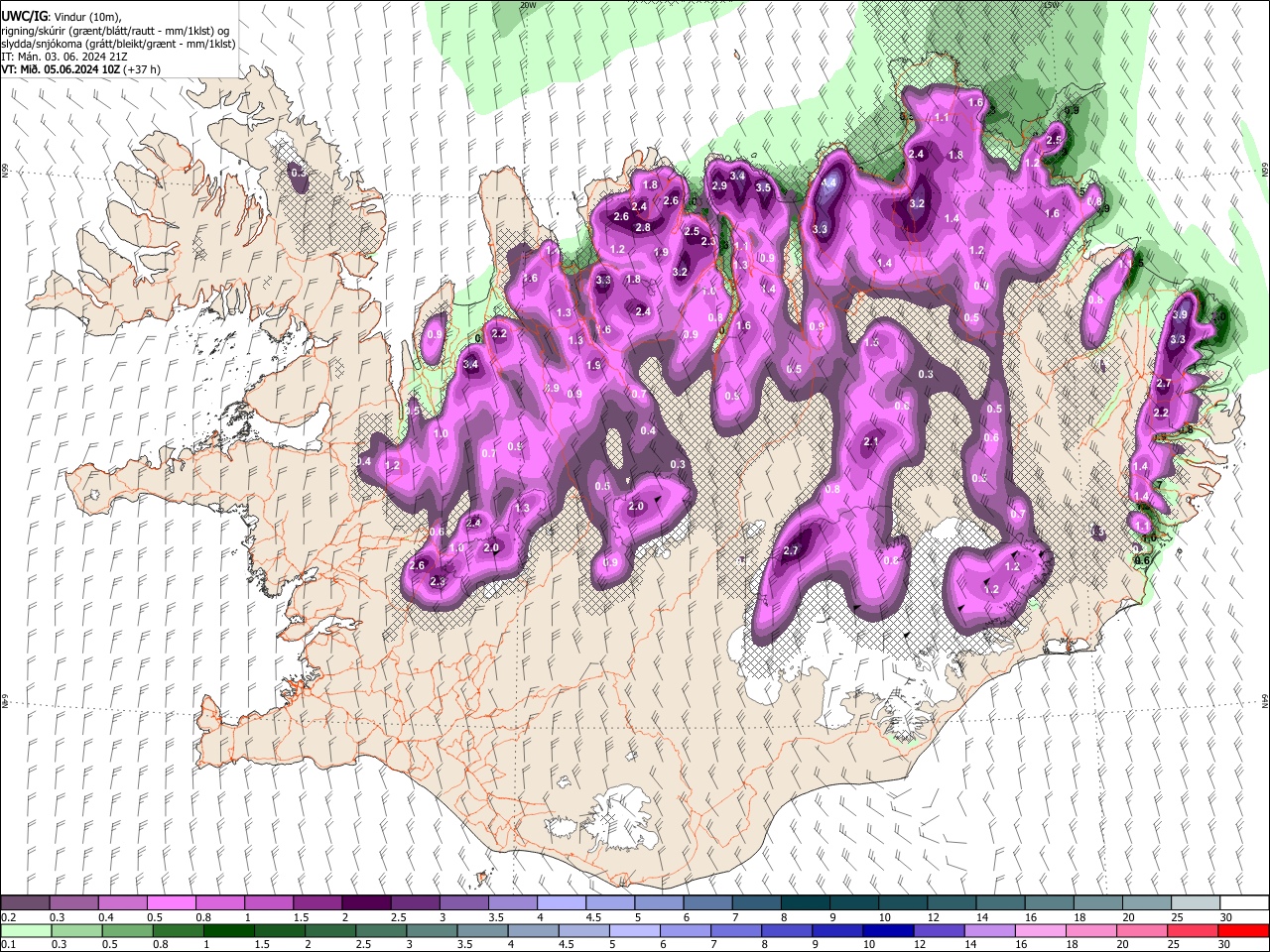
Task: Click the 'slydda/snjókoma' legend description line
Action: (x=118, y=44)
